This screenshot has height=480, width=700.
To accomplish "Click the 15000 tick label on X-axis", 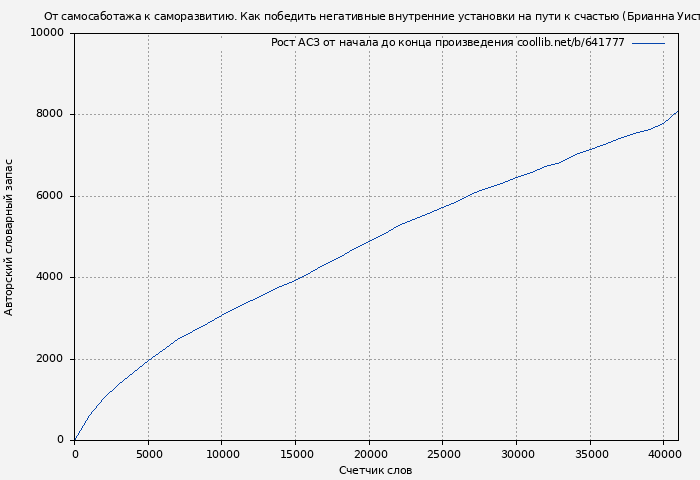I will point(295,453).
